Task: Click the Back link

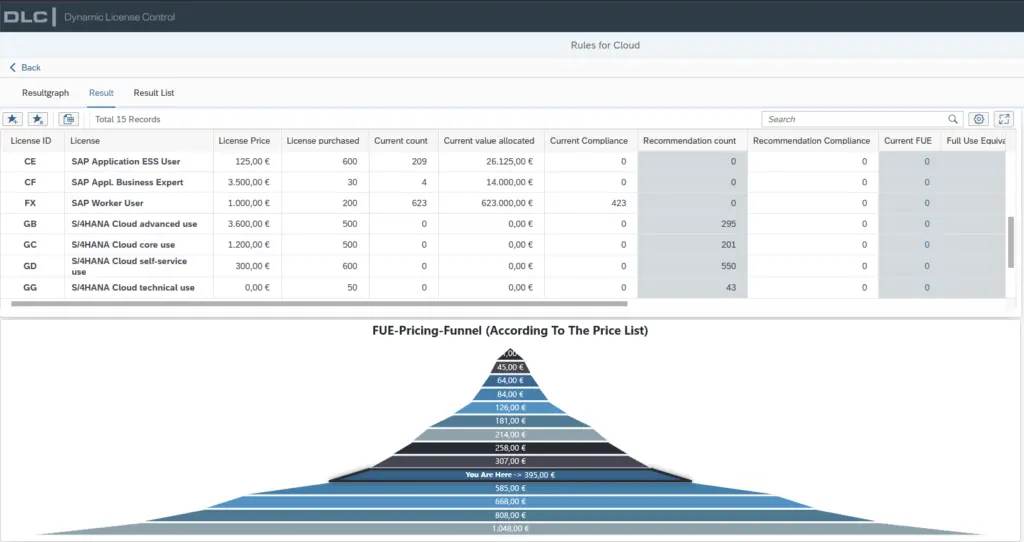Action: 25,67
